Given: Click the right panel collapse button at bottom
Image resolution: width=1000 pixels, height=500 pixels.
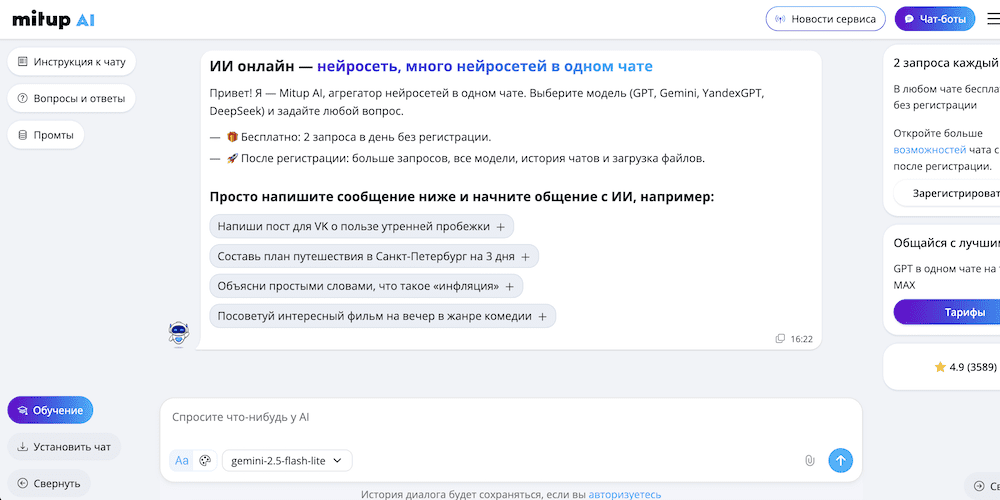Looking at the screenshot, I should click(x=982, y=486).
